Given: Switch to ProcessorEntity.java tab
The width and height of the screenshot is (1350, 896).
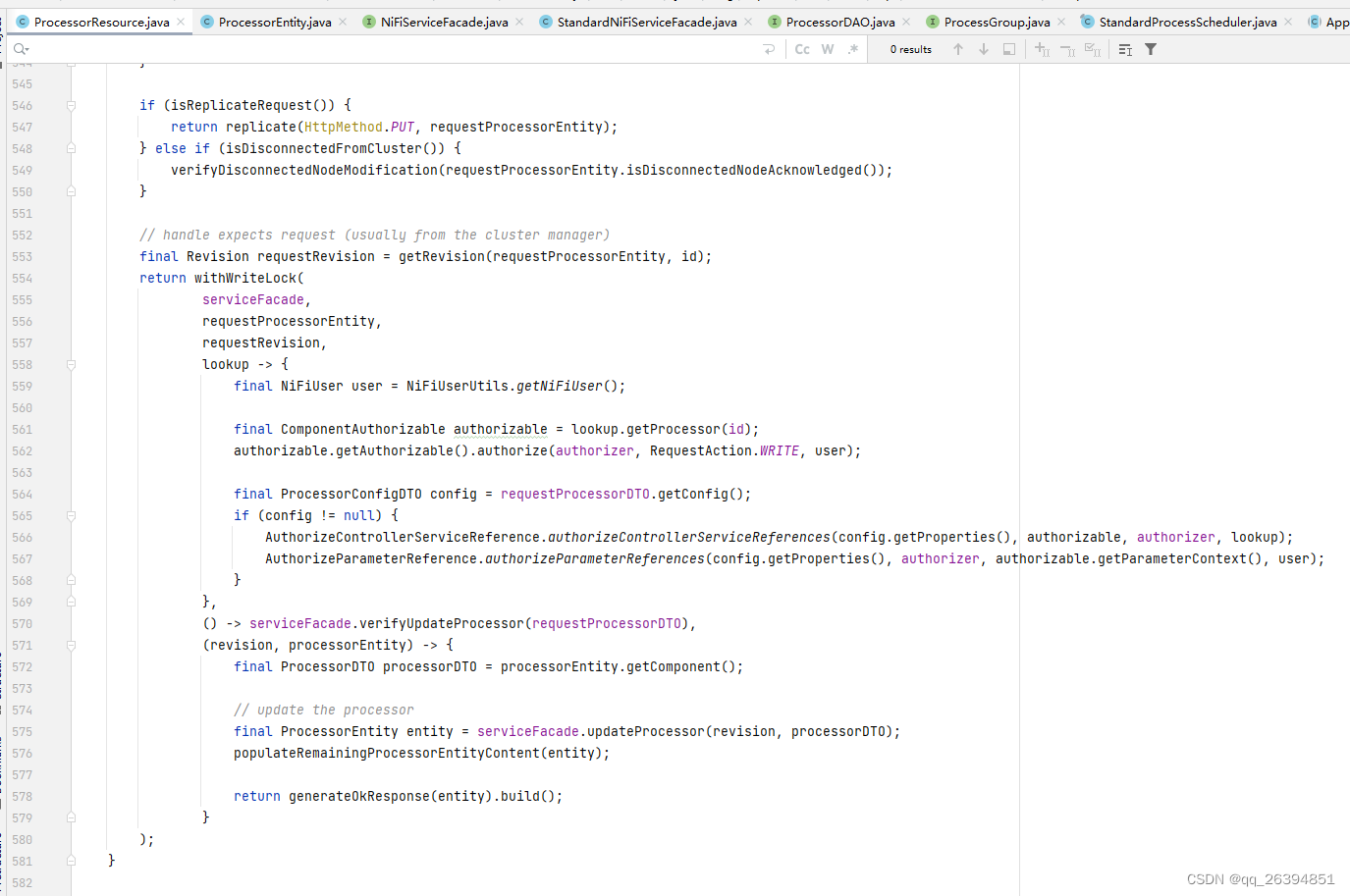Looking at the screenshot, I should pos(275,22).
